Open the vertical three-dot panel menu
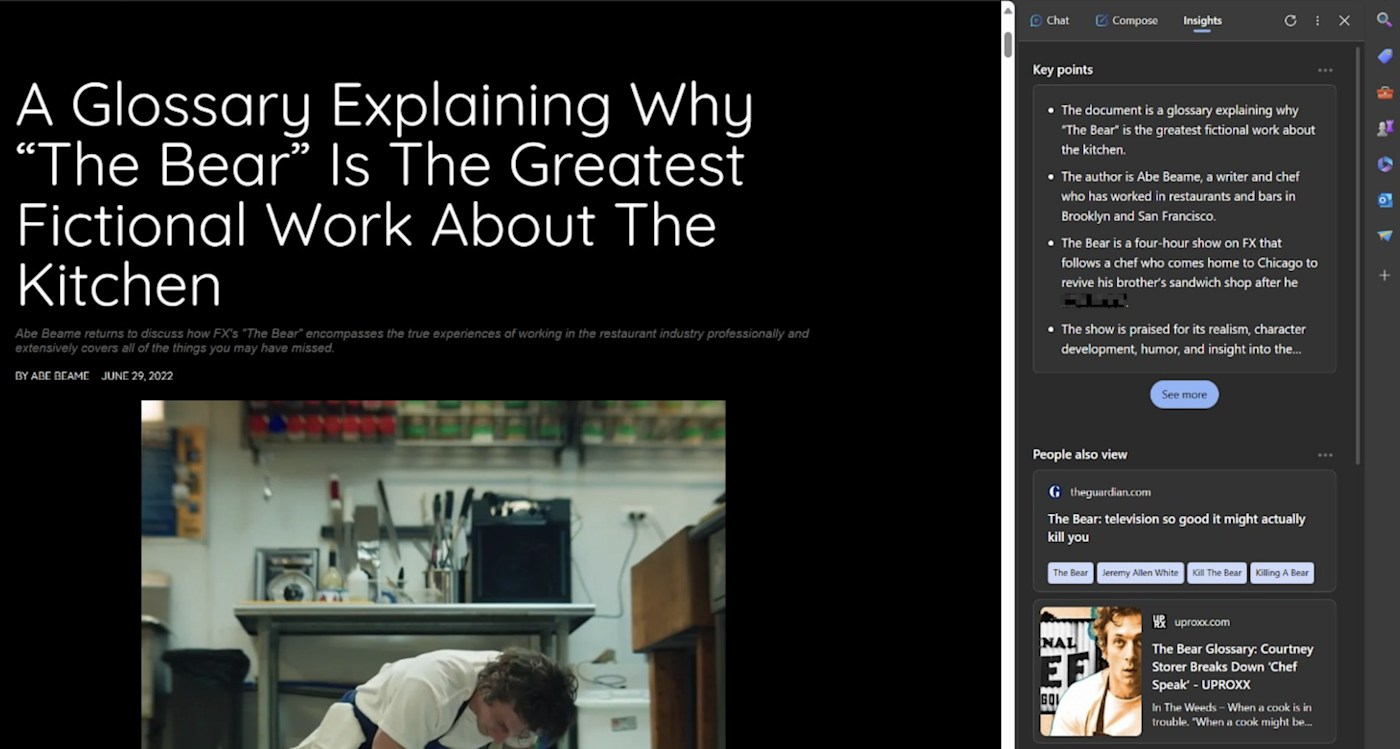Image resolution: width=1400 pixels, height=749 pixels. [1317, 21]
